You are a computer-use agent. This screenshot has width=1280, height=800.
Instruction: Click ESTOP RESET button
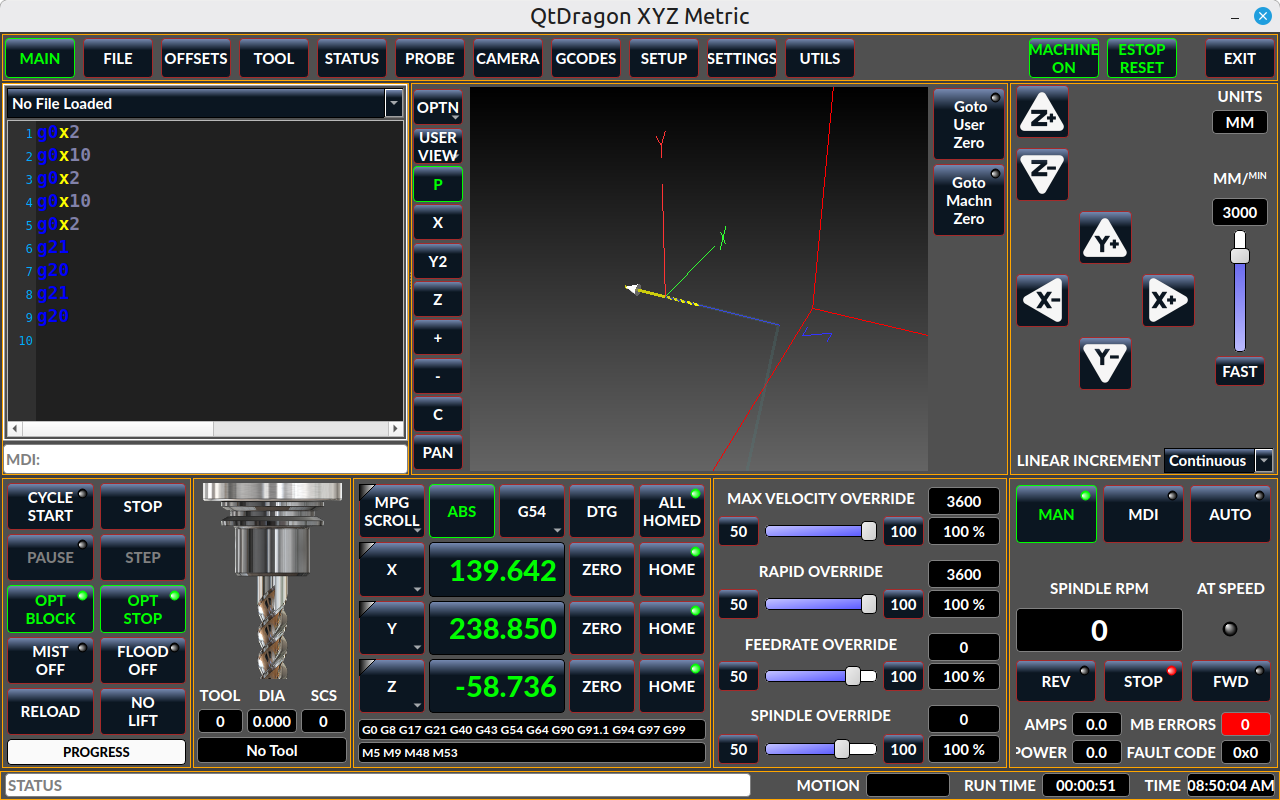point(1142,58)
